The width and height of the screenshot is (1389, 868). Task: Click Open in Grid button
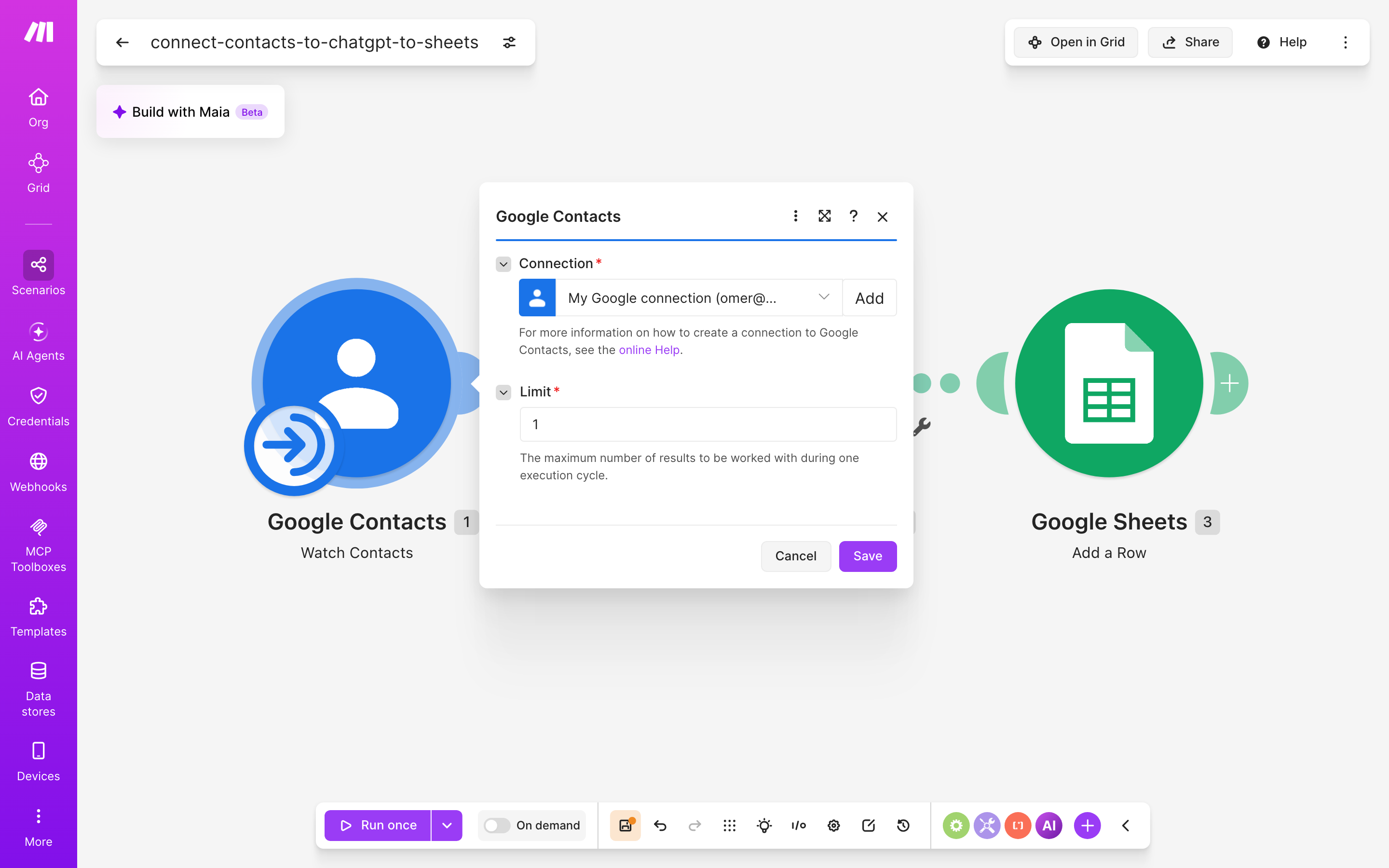click(1076, 42)
